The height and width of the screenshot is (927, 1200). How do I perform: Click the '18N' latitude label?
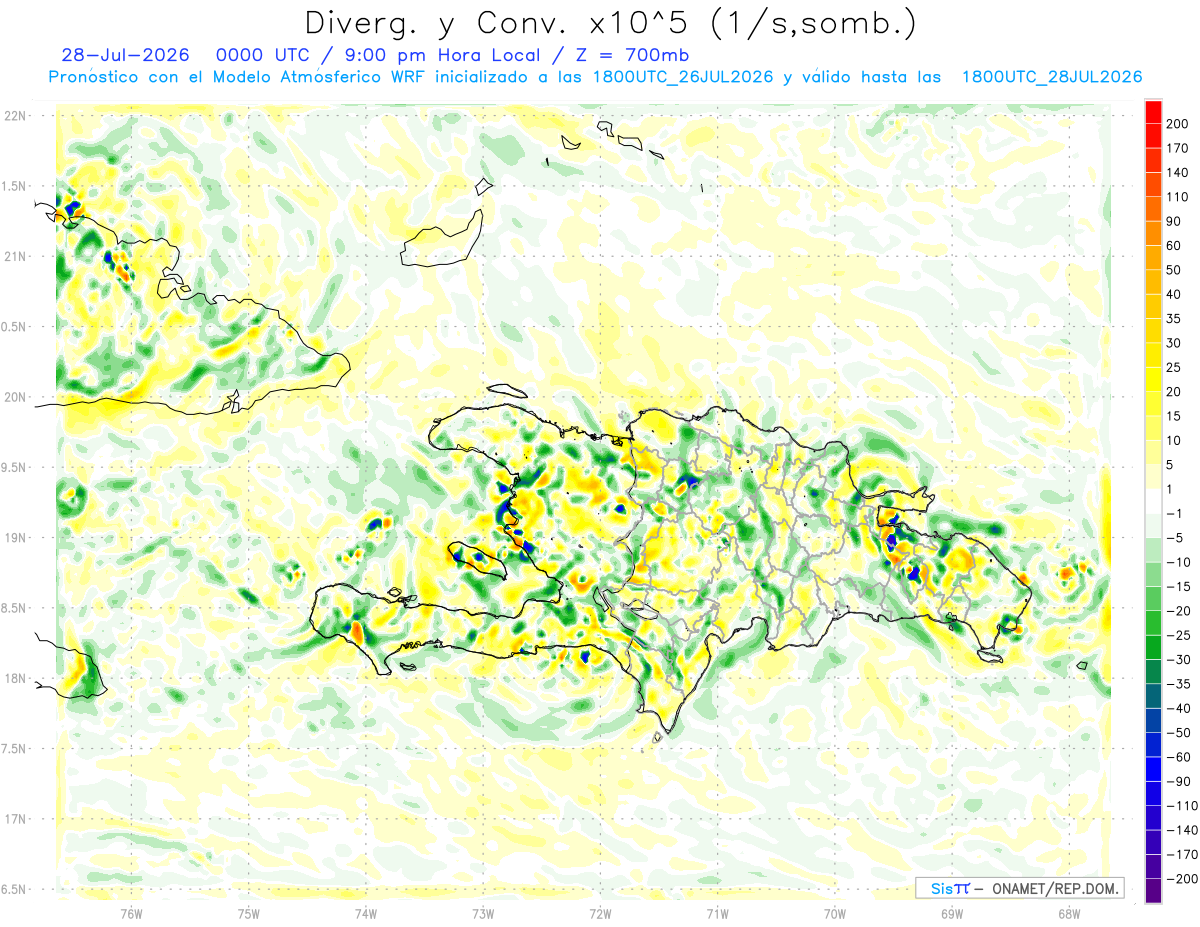(15, 678)
